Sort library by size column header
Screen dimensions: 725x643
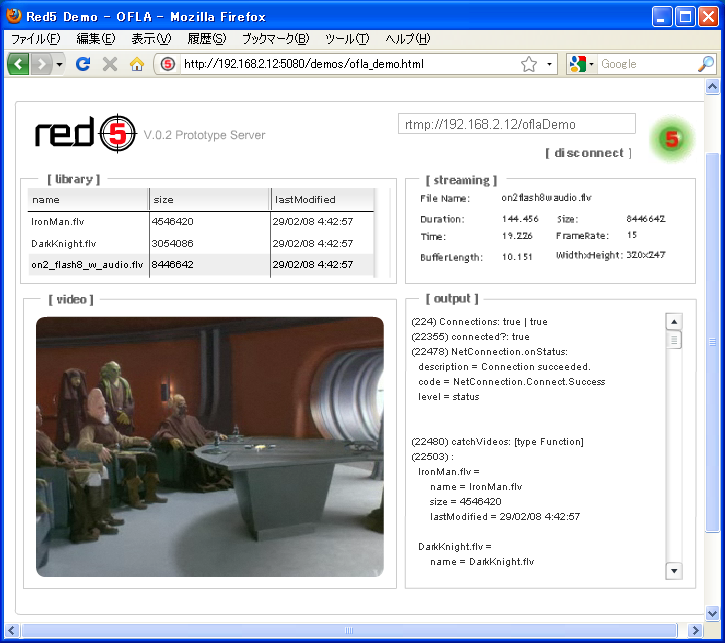(x=210, y=200)
